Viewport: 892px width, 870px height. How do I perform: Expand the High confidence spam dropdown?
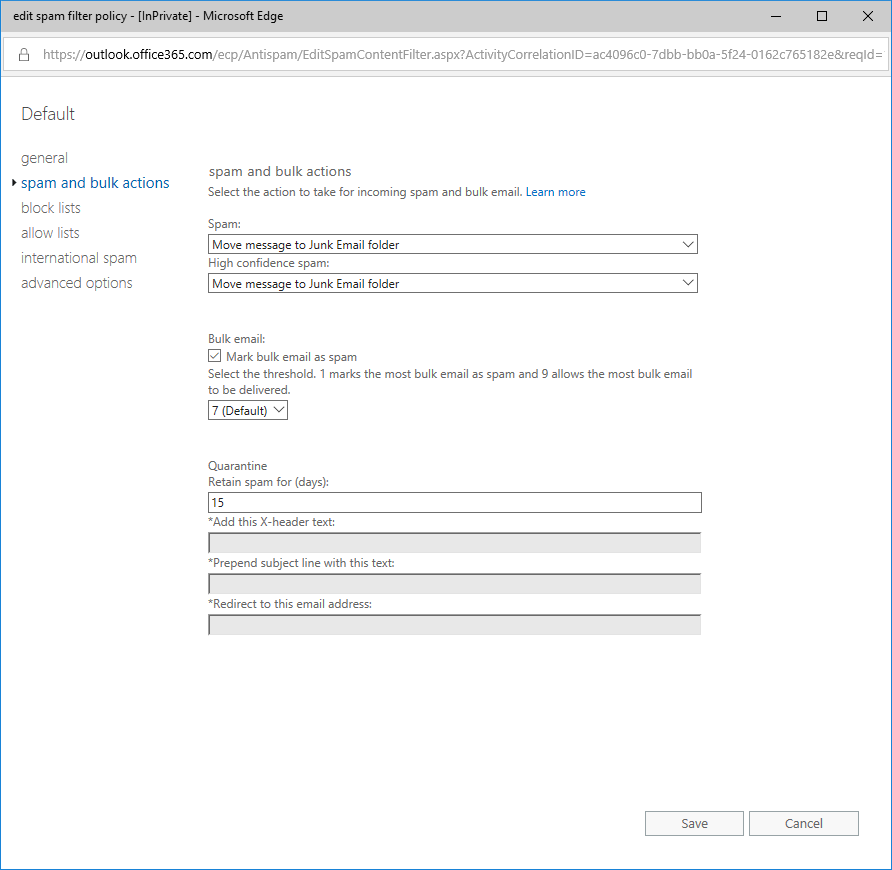(x=453, y=283)
